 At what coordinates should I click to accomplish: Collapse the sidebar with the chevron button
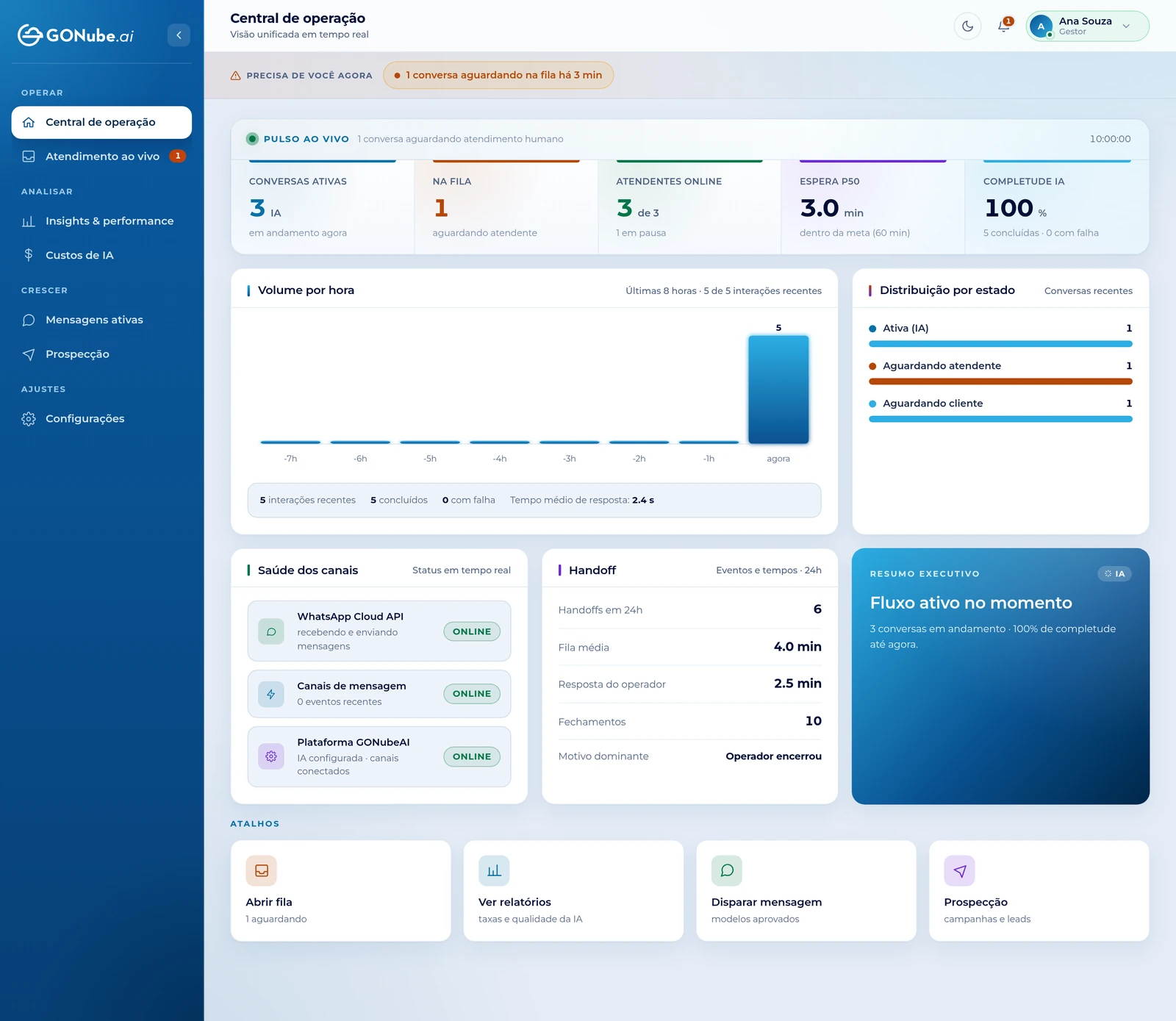click(x=179, y=35)
